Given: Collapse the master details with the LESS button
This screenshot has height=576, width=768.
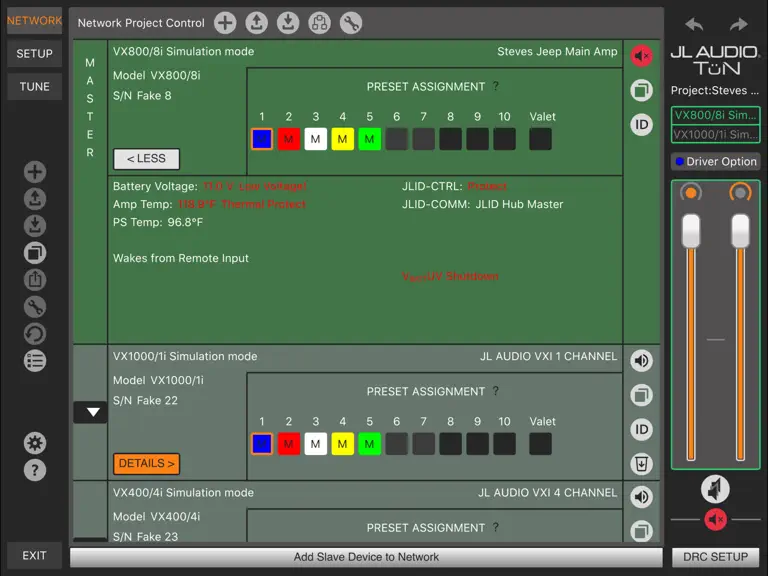Looking at the screenshot, I should [x=146, y=159].
